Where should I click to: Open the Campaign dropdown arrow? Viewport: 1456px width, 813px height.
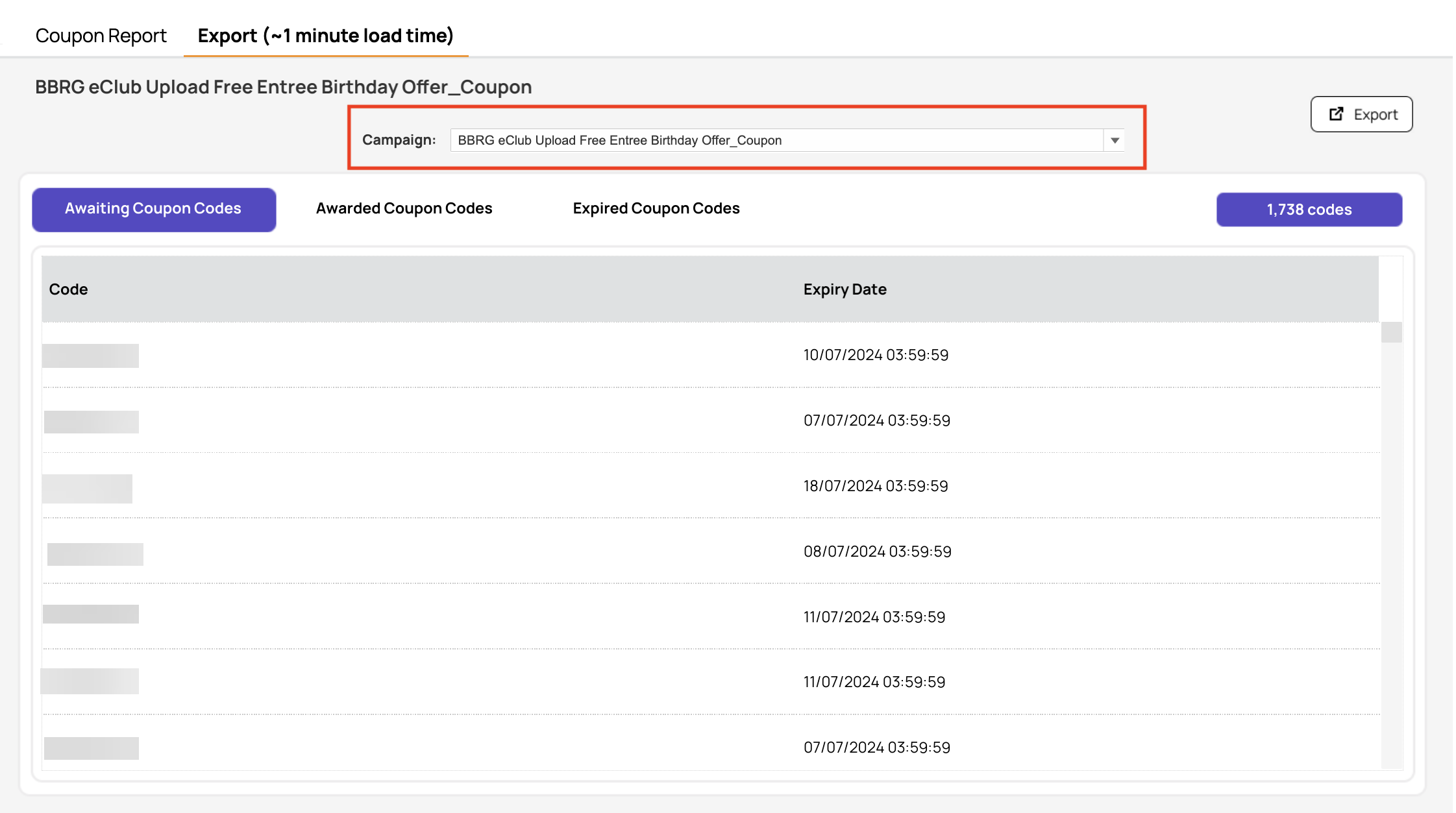pyautogui.click(x=1115, y=140)
